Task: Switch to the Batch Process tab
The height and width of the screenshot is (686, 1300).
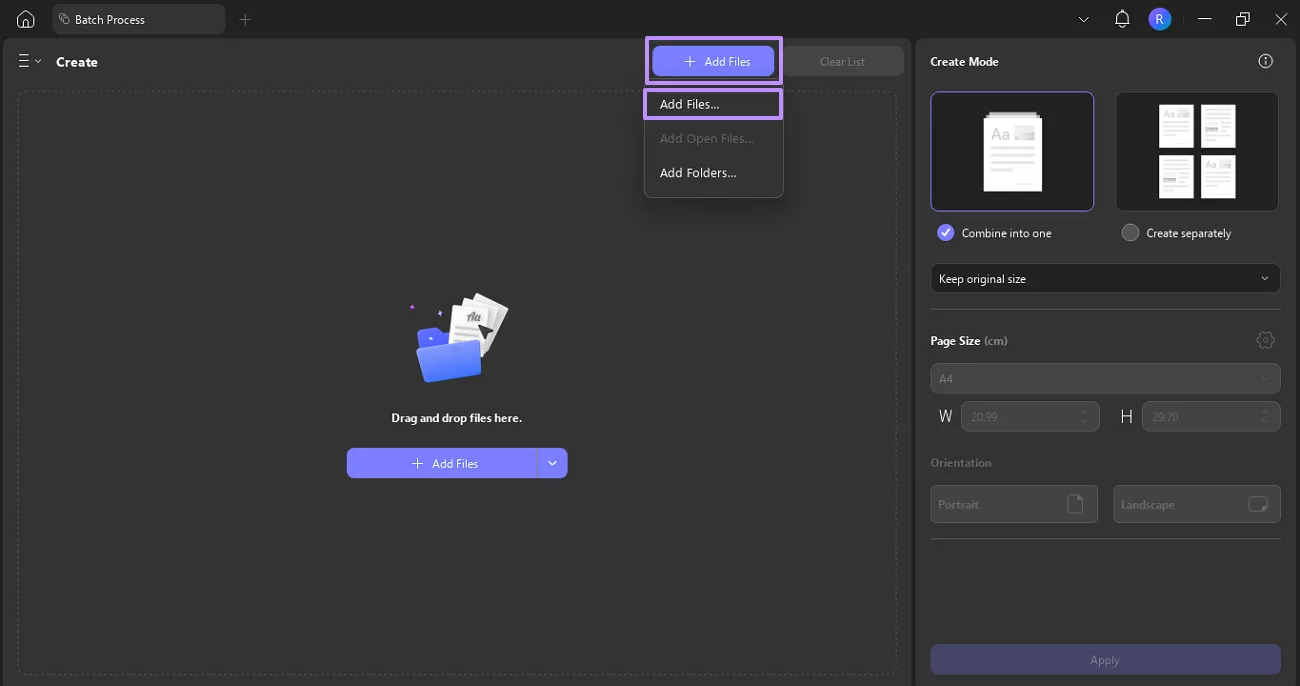Action: pyautogui.click(x=138, y=19)
